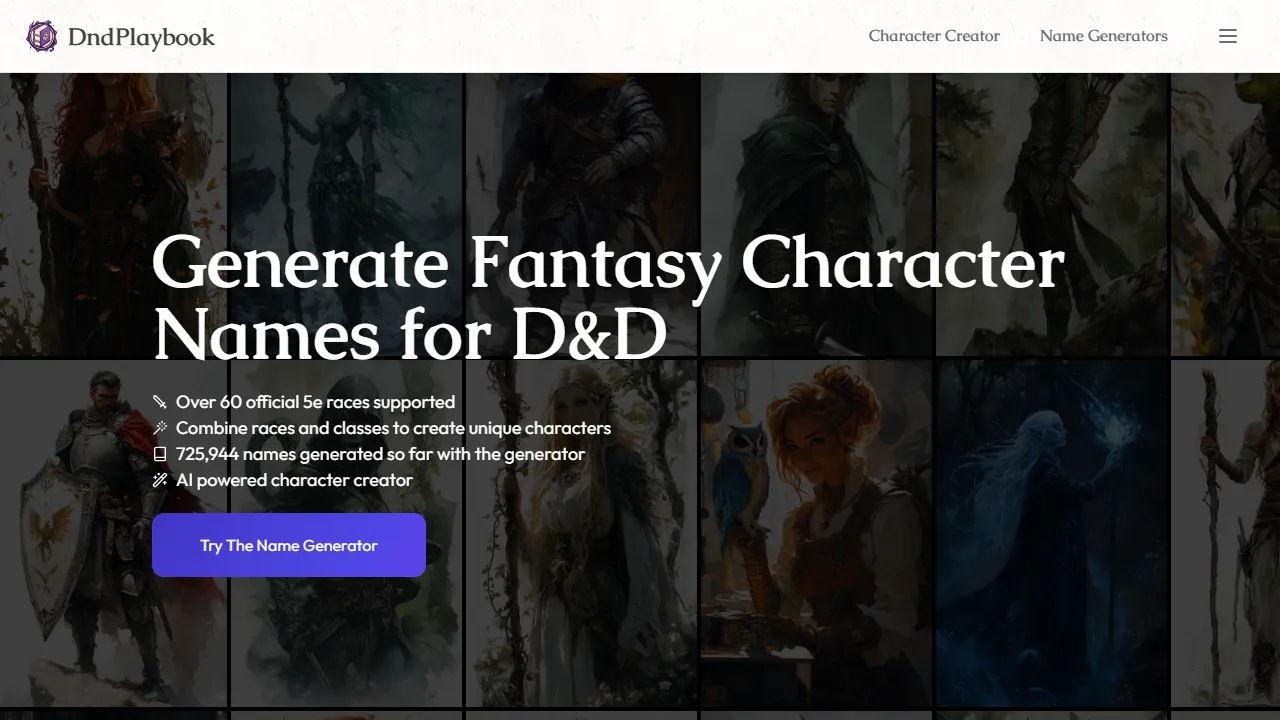Click the book icon beside the names generated stat
Image resolution: width=1280 pixels, height=720 pixels.
160,454
